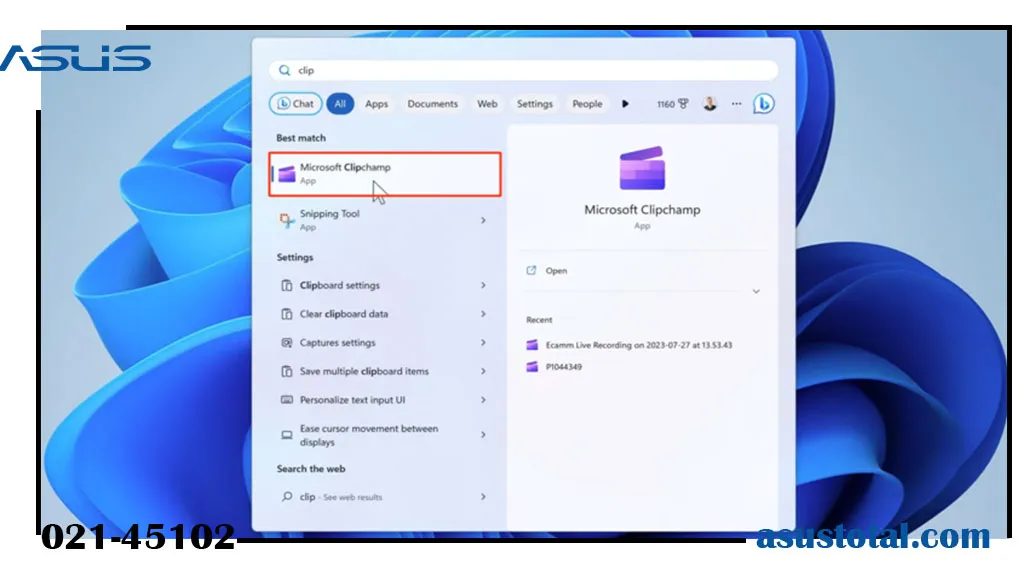Click the Save multiple clipboard items icon
The width and height of the screenshot is (1024, 575).
coord(287,371)
